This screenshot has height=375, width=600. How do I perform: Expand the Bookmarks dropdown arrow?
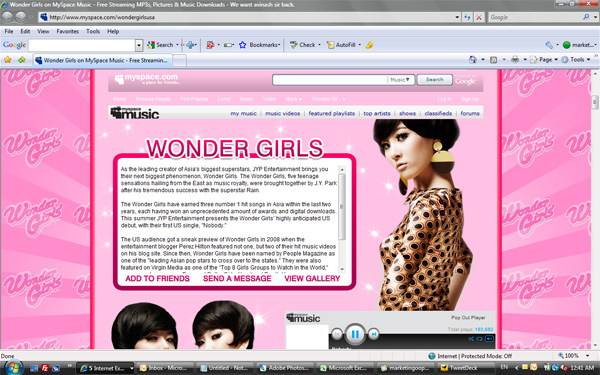pyautogui.click(x=279, y=45)
